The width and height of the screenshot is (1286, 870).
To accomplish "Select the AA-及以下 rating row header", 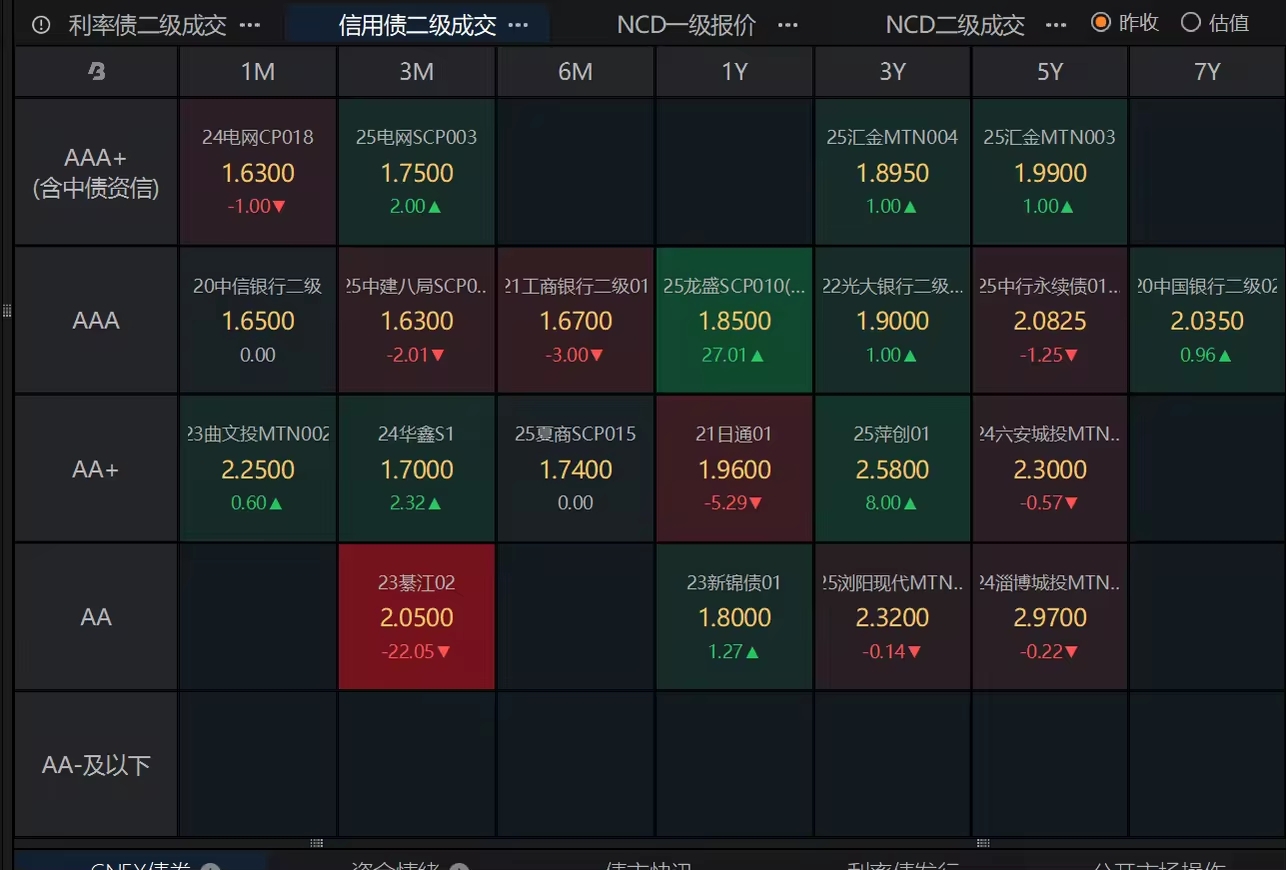I will pos(96,765).
